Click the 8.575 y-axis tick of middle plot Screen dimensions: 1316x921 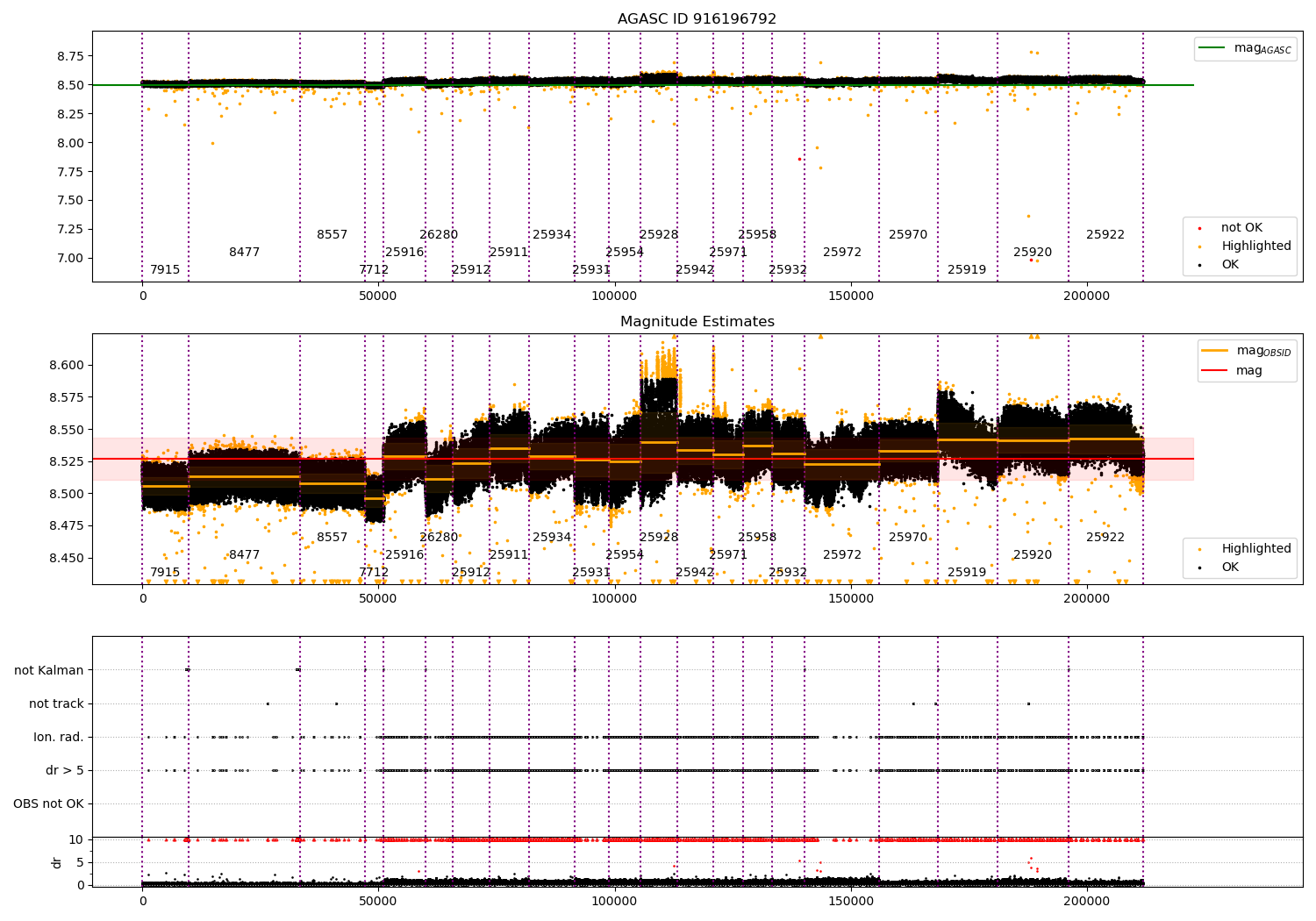(x=67, y=397)
